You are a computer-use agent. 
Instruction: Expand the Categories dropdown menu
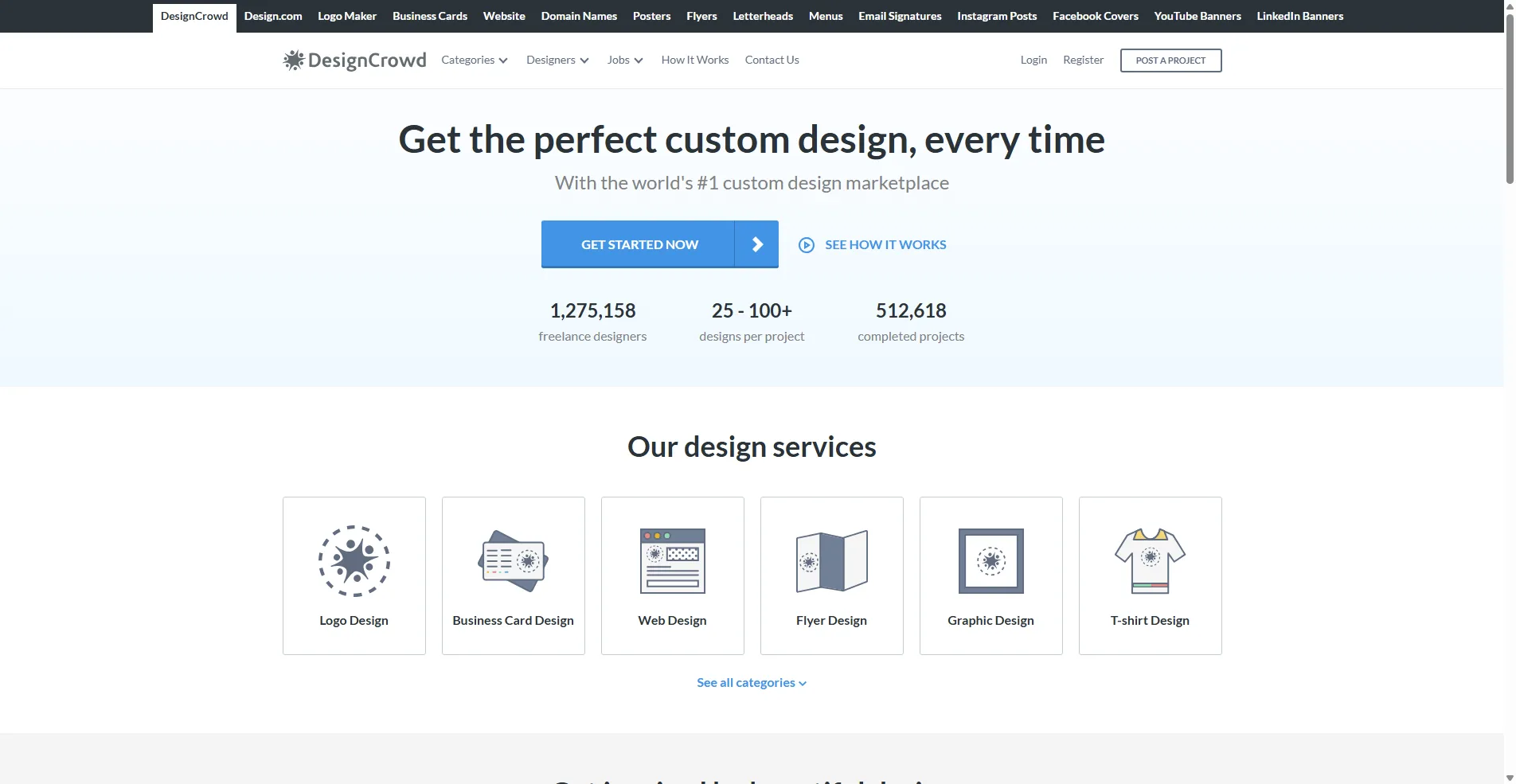[475, 60]
